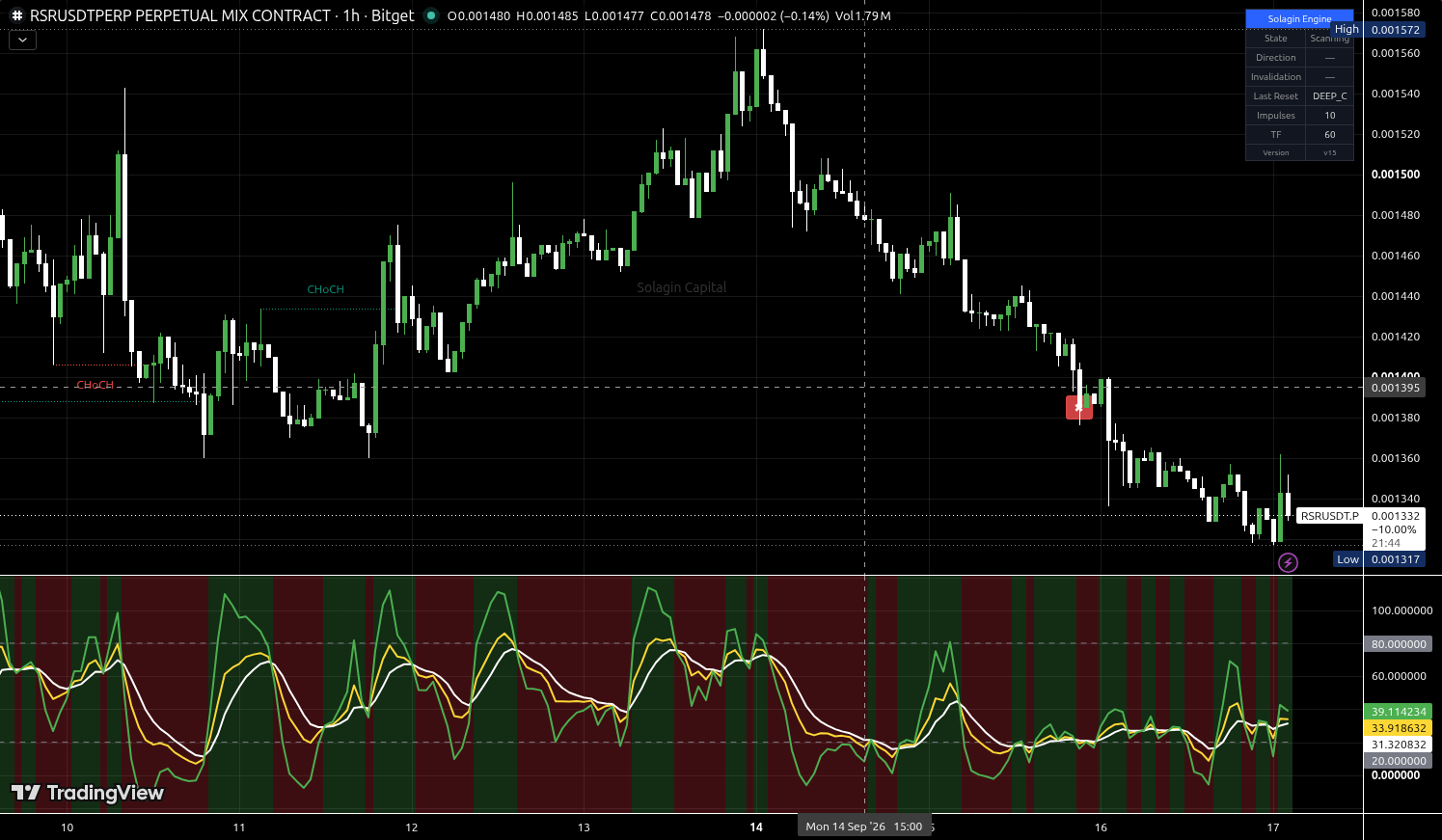Click the 80.000000 level label
The height and width of the screenshot is (840, 1442).
(x=1399, y=644)
